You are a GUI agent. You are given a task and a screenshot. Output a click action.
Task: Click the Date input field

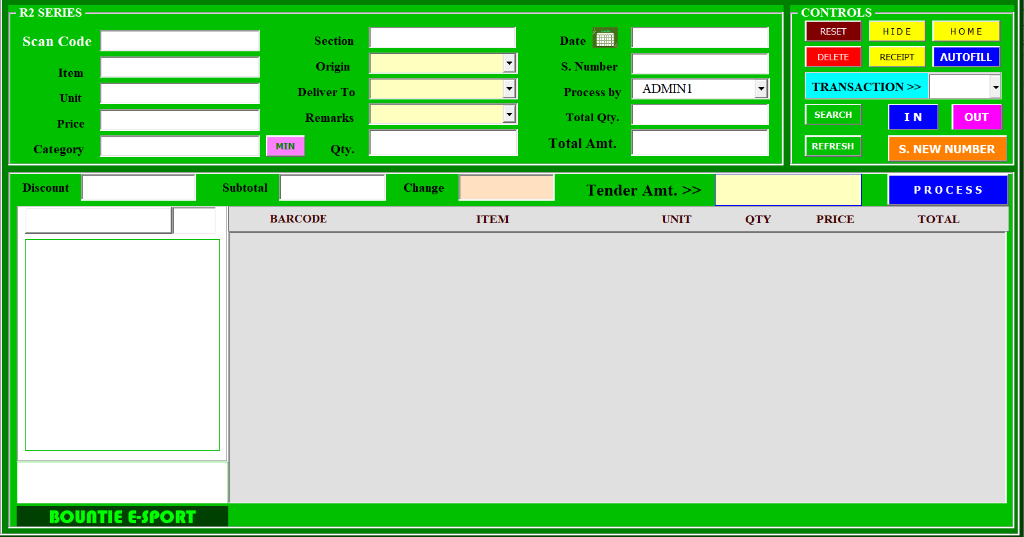point(700,37)
